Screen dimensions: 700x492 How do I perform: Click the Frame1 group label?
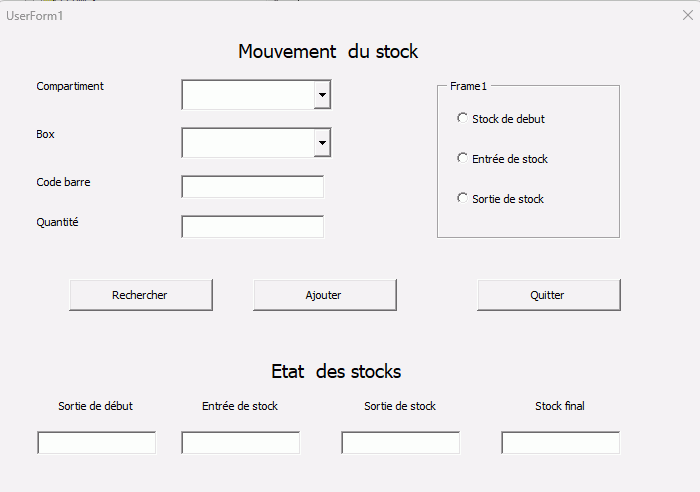(x=468, y=86)
